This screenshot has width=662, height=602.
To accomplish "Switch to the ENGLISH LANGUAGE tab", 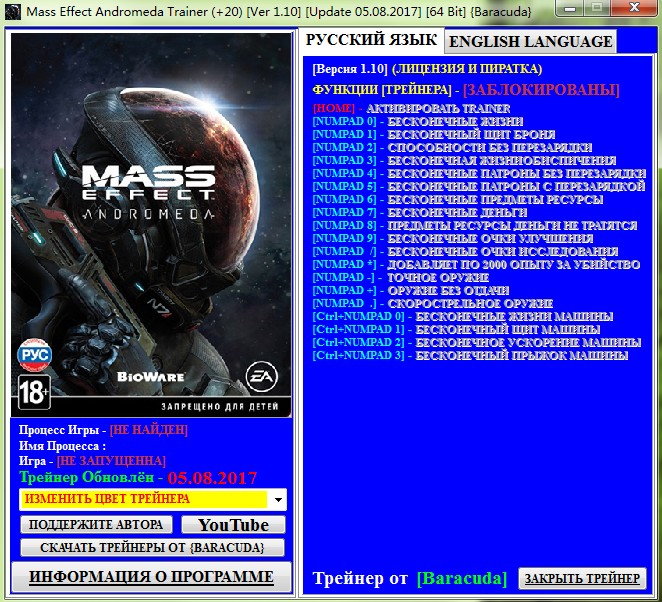I will (x=529, y=41).
